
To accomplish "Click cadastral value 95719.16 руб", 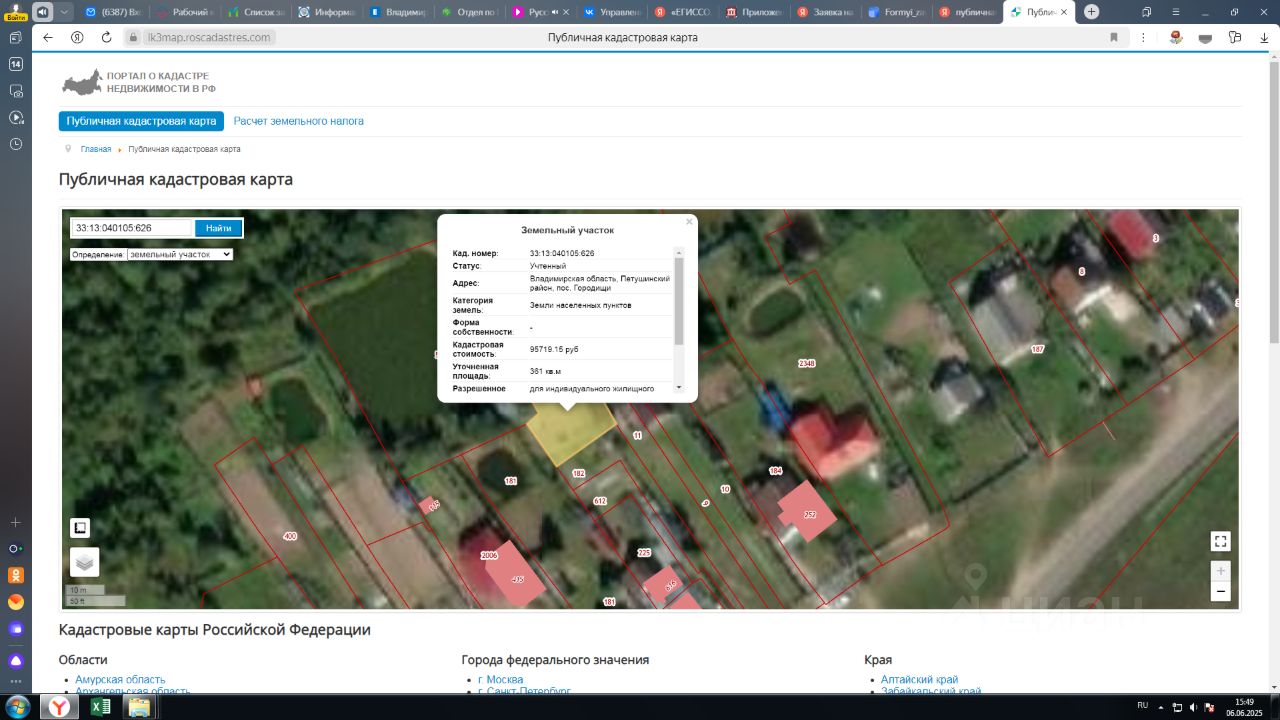I will tap(554, 349).
